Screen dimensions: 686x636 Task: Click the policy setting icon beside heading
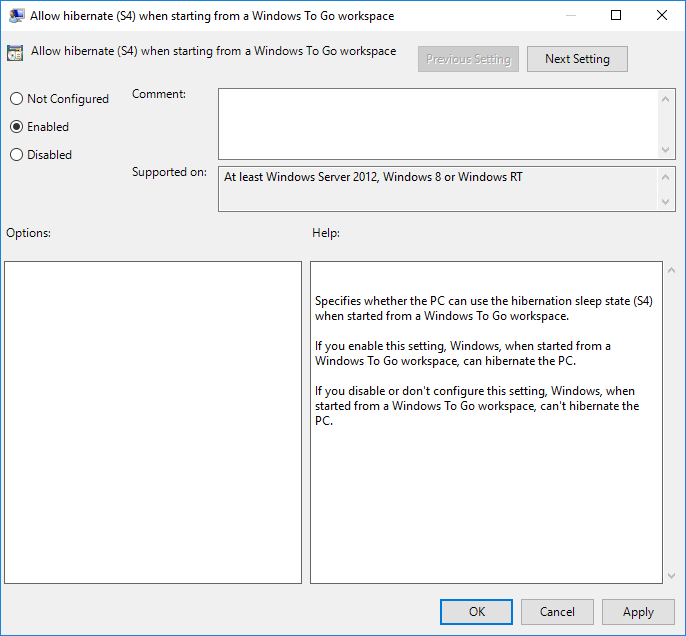pos(15,53)
